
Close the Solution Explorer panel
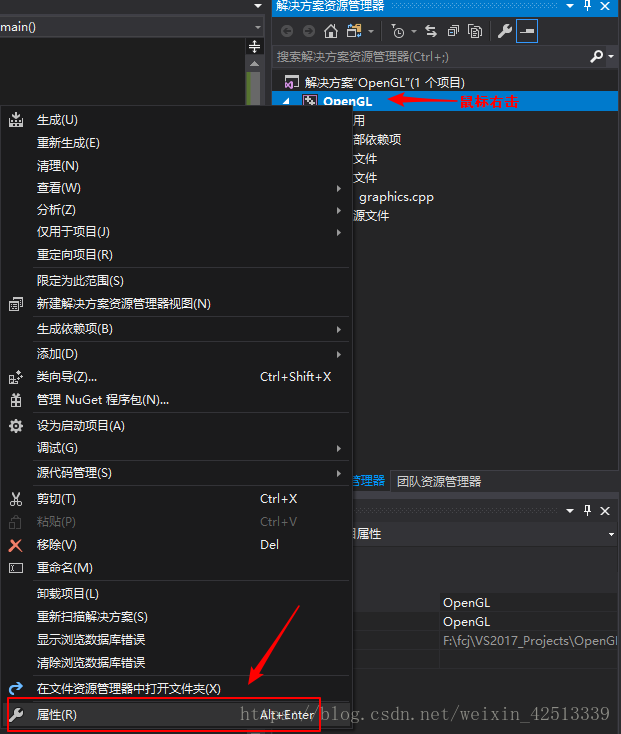[x=605, y=6]
